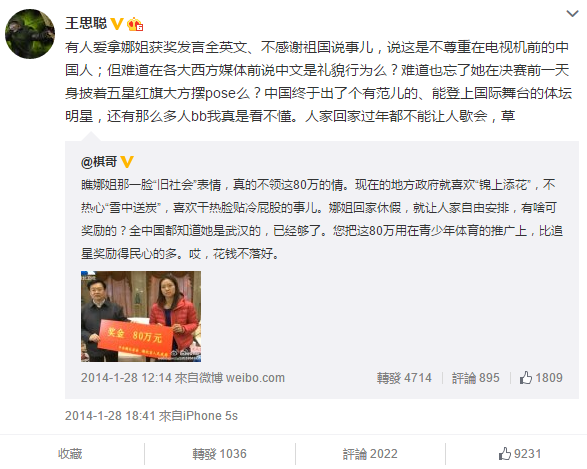This screenshot has width=587, height=469.
Task: Click the 王思聪 username link
Action: 86,23
